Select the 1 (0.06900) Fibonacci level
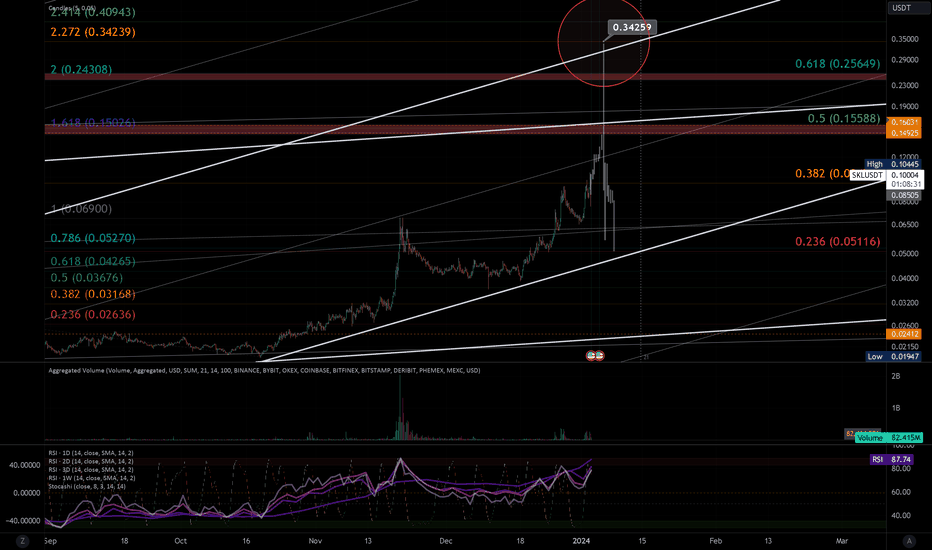This screenshot has width=932, height=550. click(x=81, y=209)
